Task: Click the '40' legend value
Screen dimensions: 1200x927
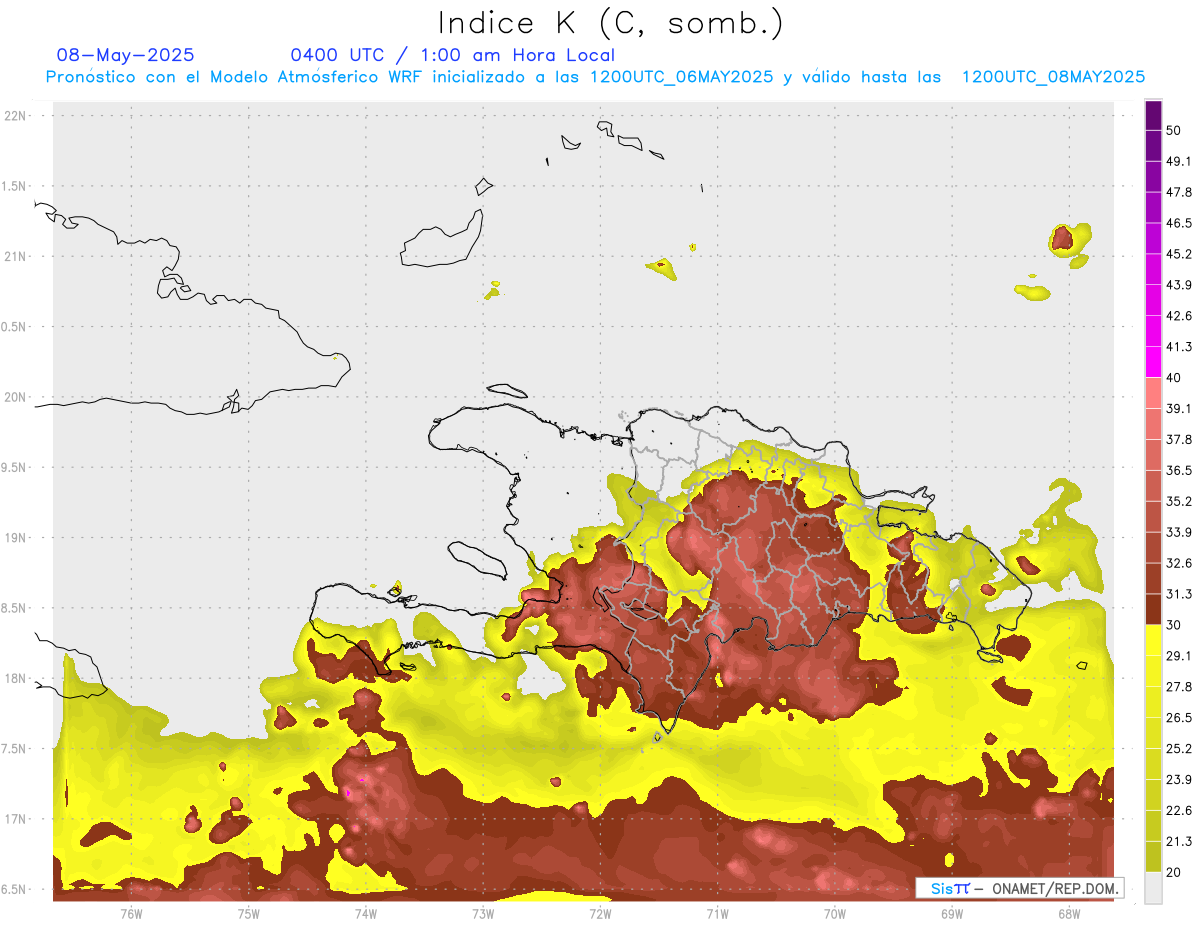Action: (1174, 378)
